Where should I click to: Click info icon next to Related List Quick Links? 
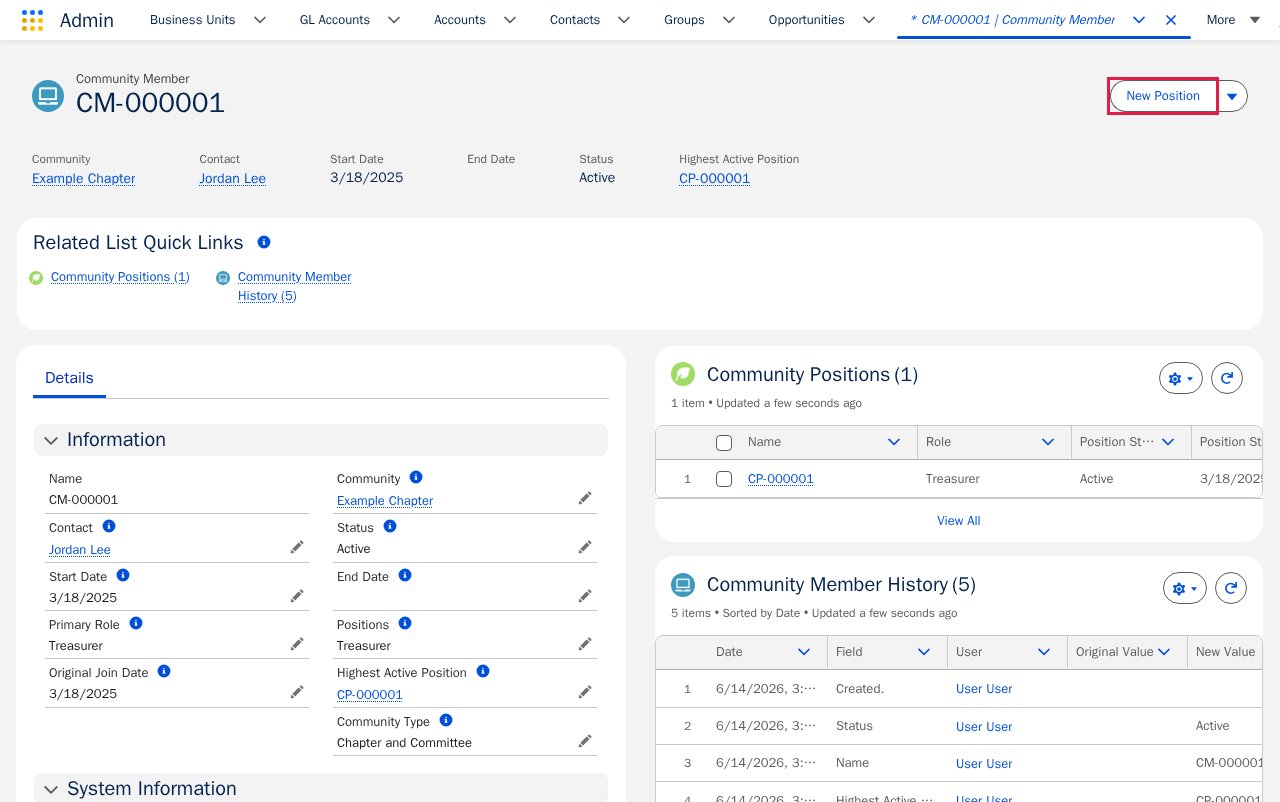pos(264,242)
